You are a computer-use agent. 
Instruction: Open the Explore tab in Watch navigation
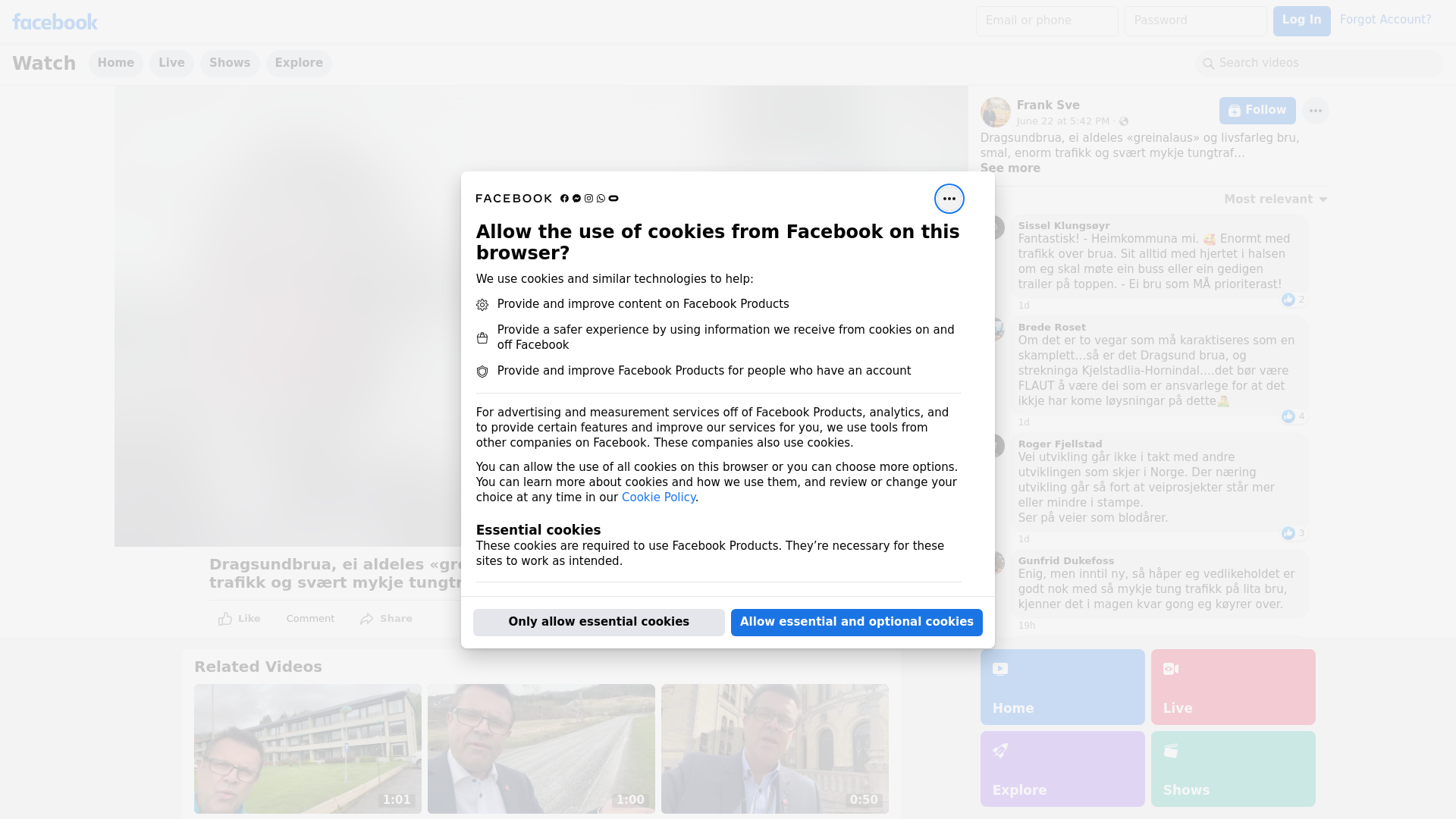point(299,64)
